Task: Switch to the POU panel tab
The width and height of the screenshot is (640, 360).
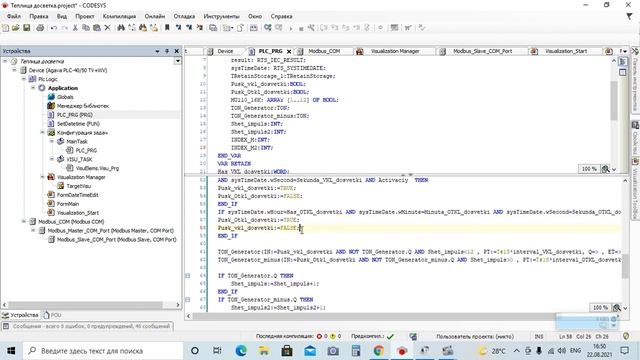Action: [52, 316]
